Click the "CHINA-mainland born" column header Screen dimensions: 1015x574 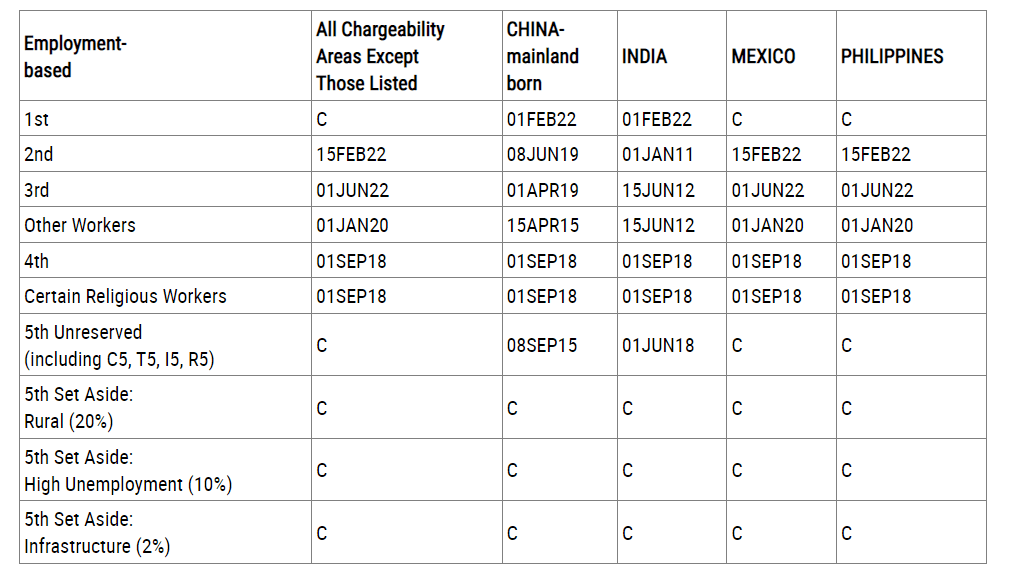click(543, 57)
